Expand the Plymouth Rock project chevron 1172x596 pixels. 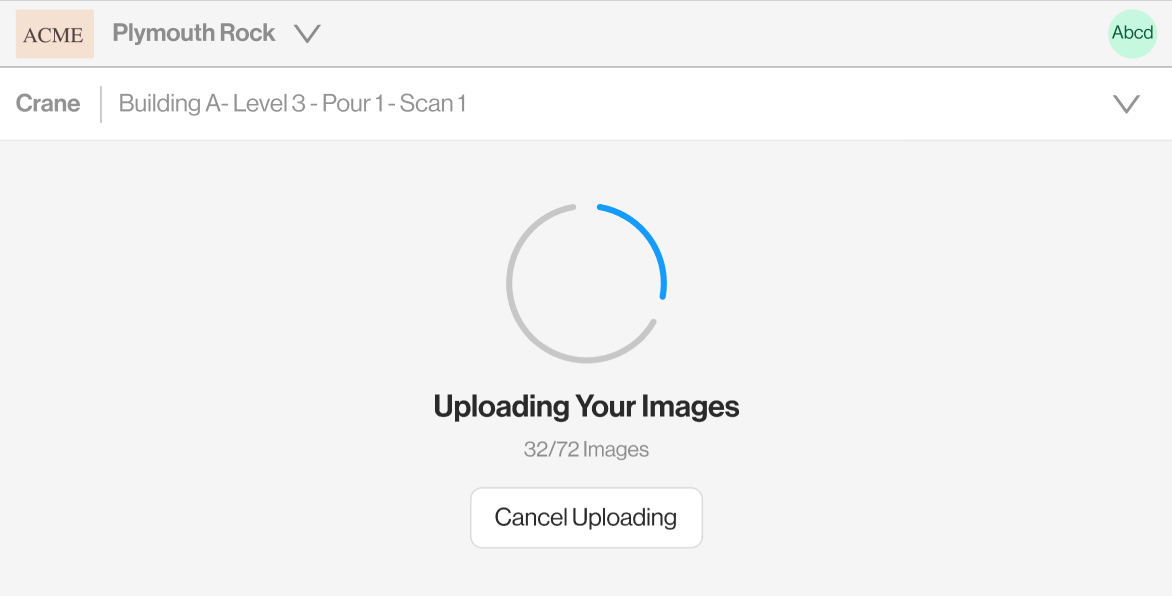pos(306,34)
